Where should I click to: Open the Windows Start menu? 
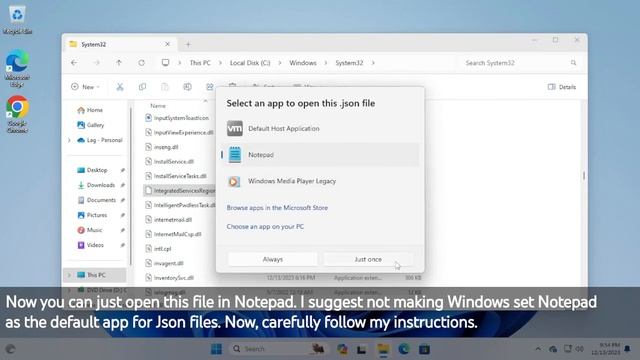(x=216, y=349)
